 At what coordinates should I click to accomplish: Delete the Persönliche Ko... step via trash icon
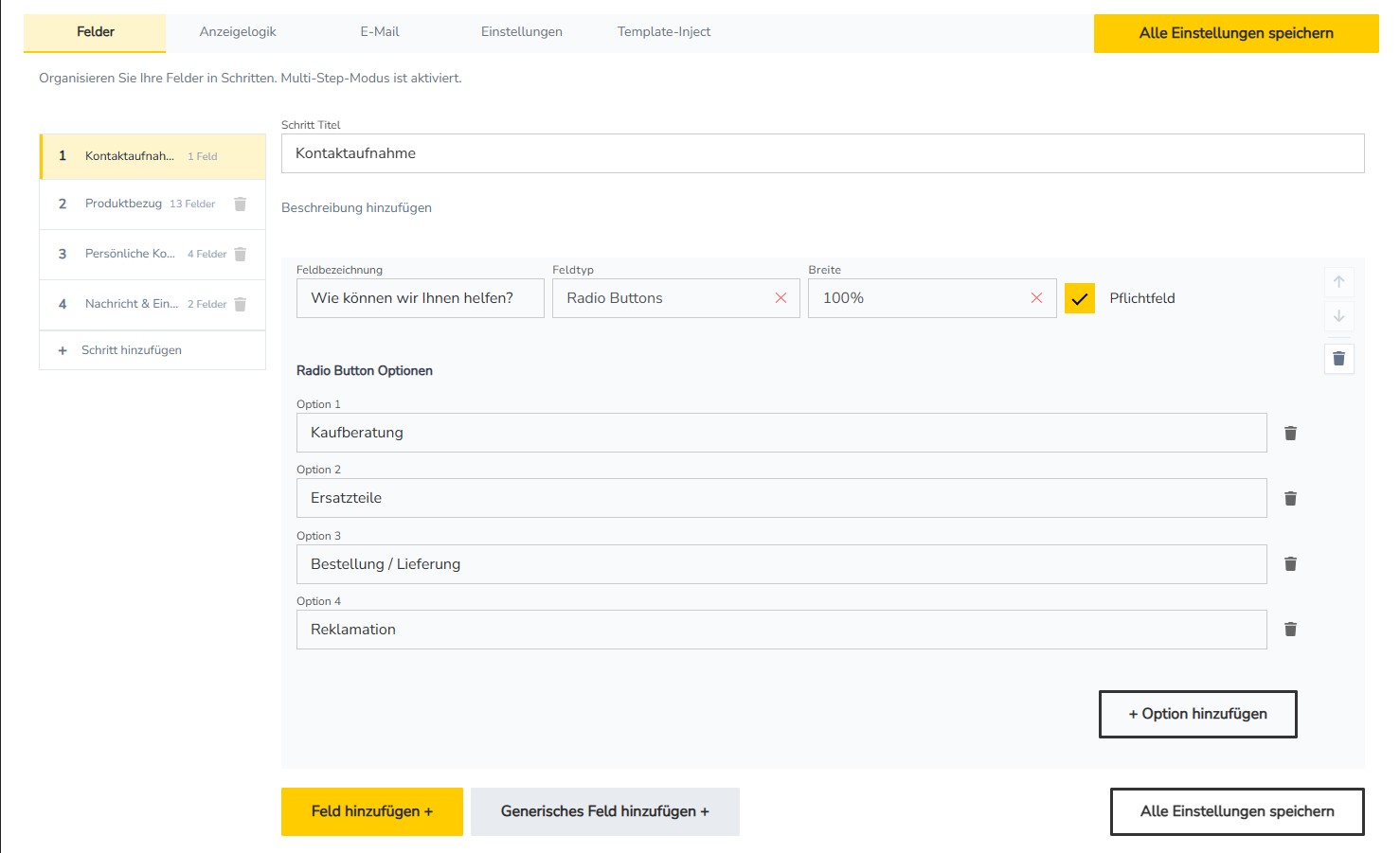coord(240,254)
